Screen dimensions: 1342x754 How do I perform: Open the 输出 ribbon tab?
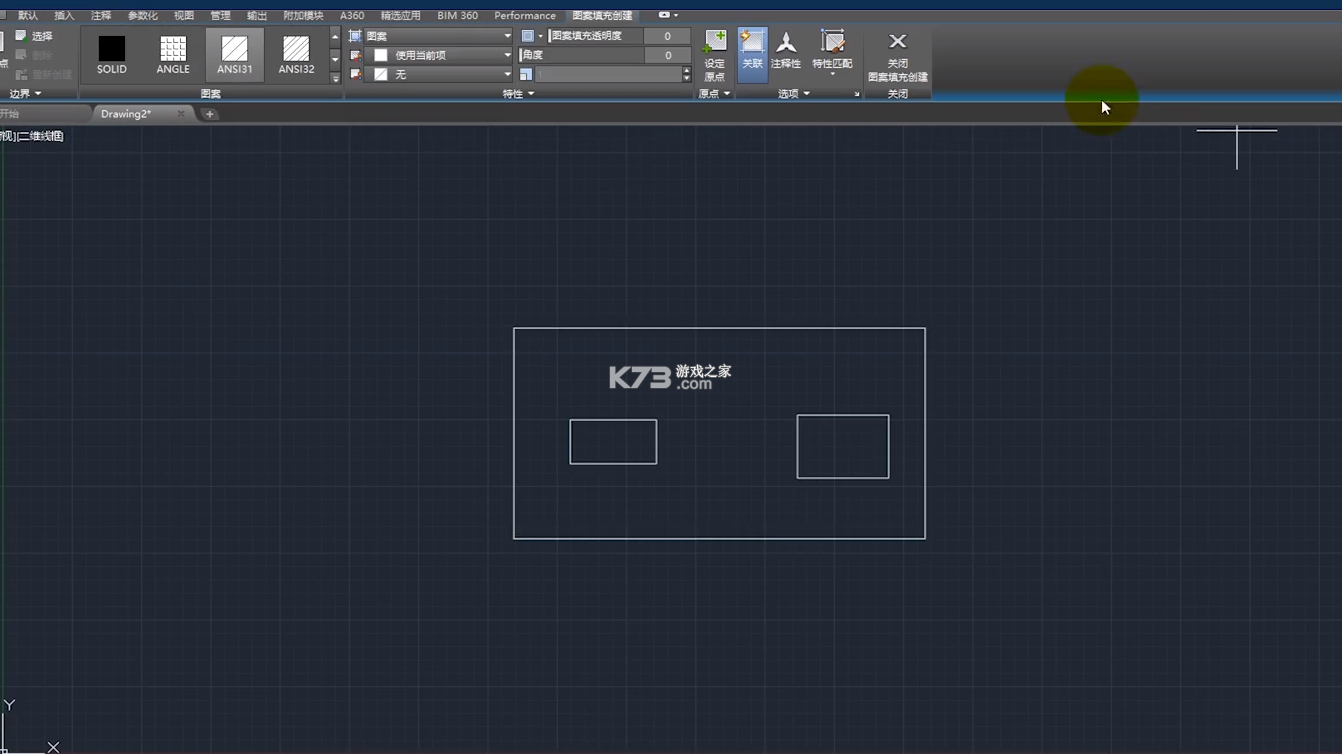(x=257, y=15)
